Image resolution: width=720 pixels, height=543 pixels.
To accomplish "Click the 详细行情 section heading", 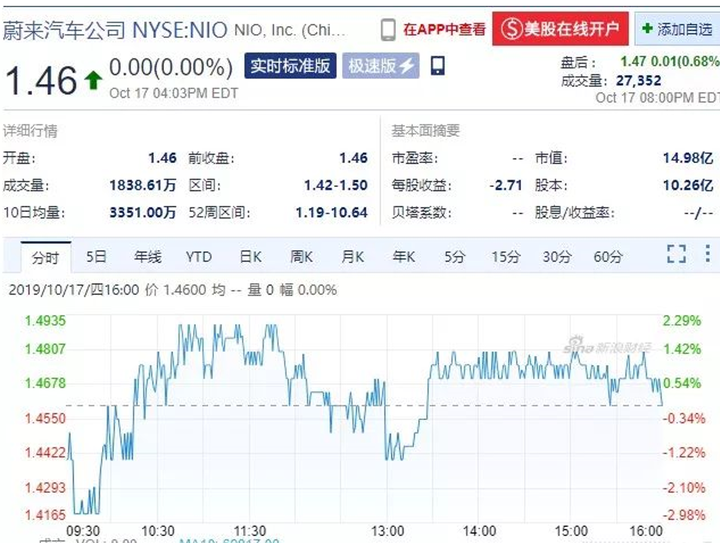I will tap(30, 131).
